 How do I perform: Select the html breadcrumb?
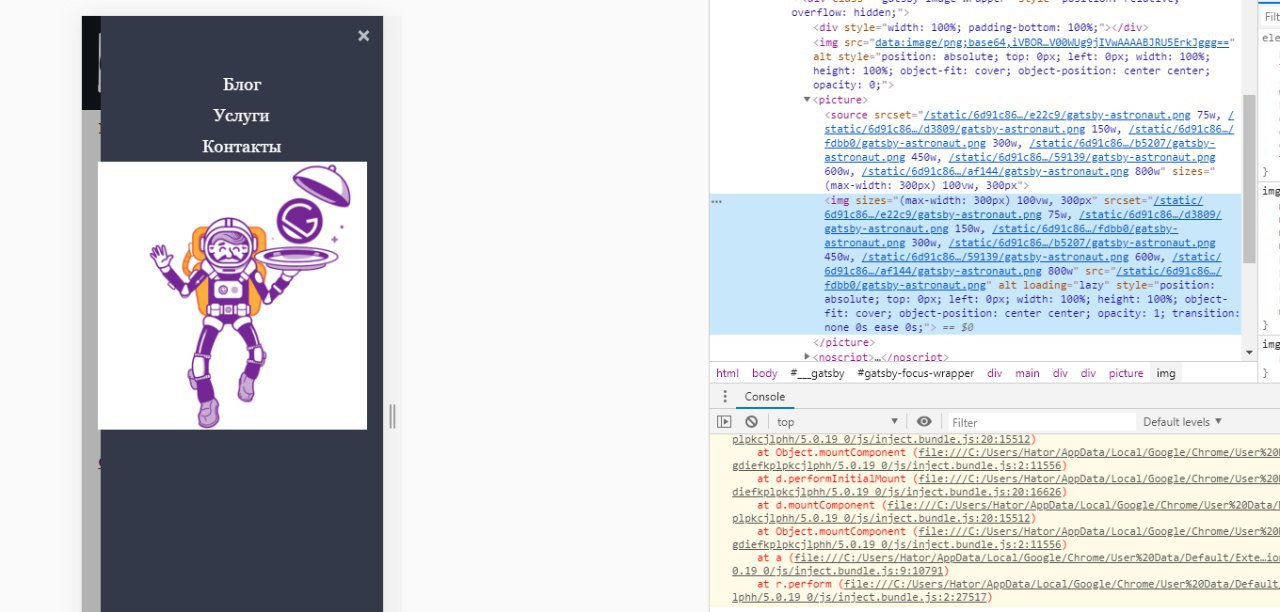tap(727, 373)
